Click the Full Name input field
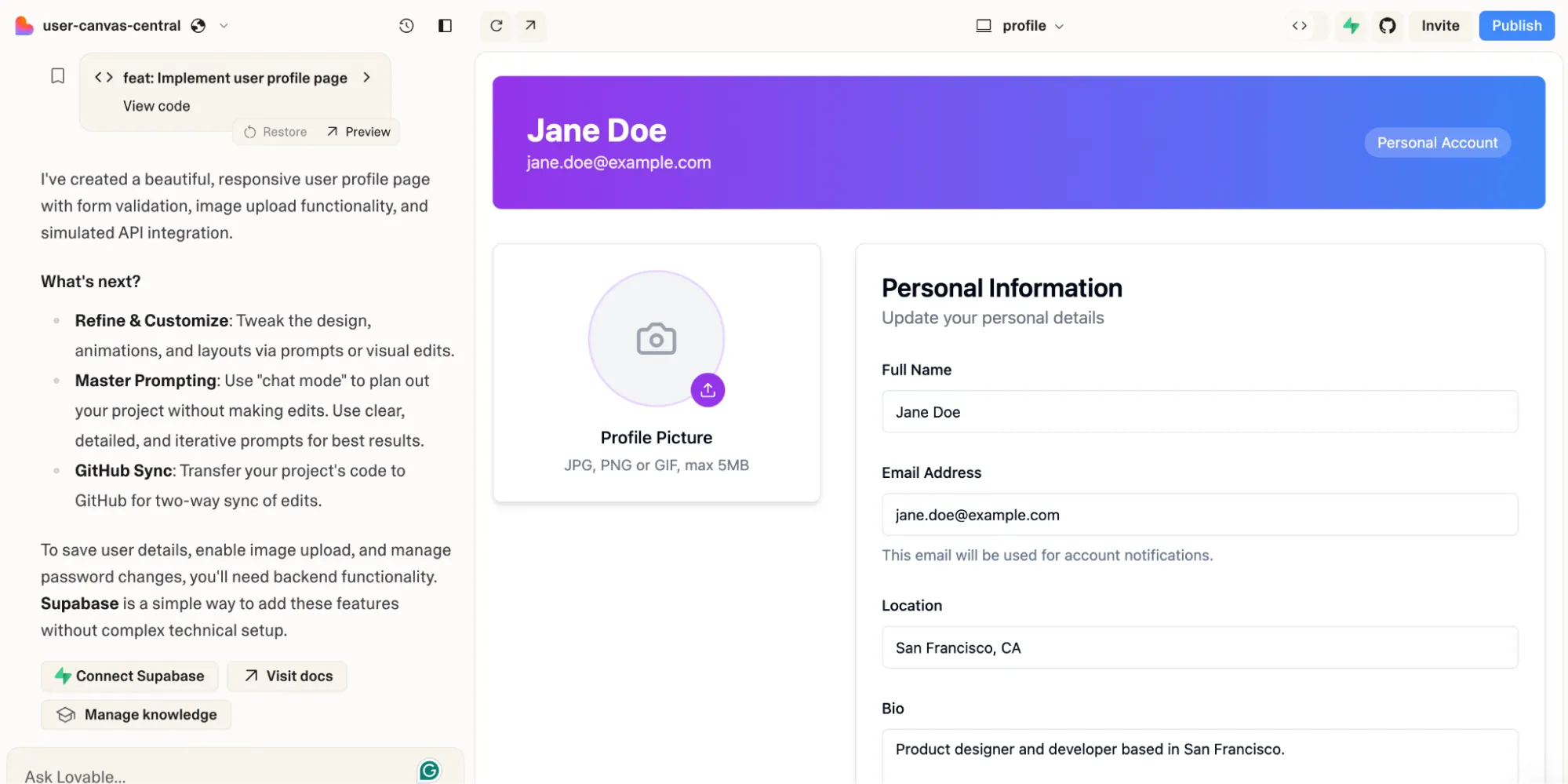The image size is (1568, 784). [x=1199, y=412]
